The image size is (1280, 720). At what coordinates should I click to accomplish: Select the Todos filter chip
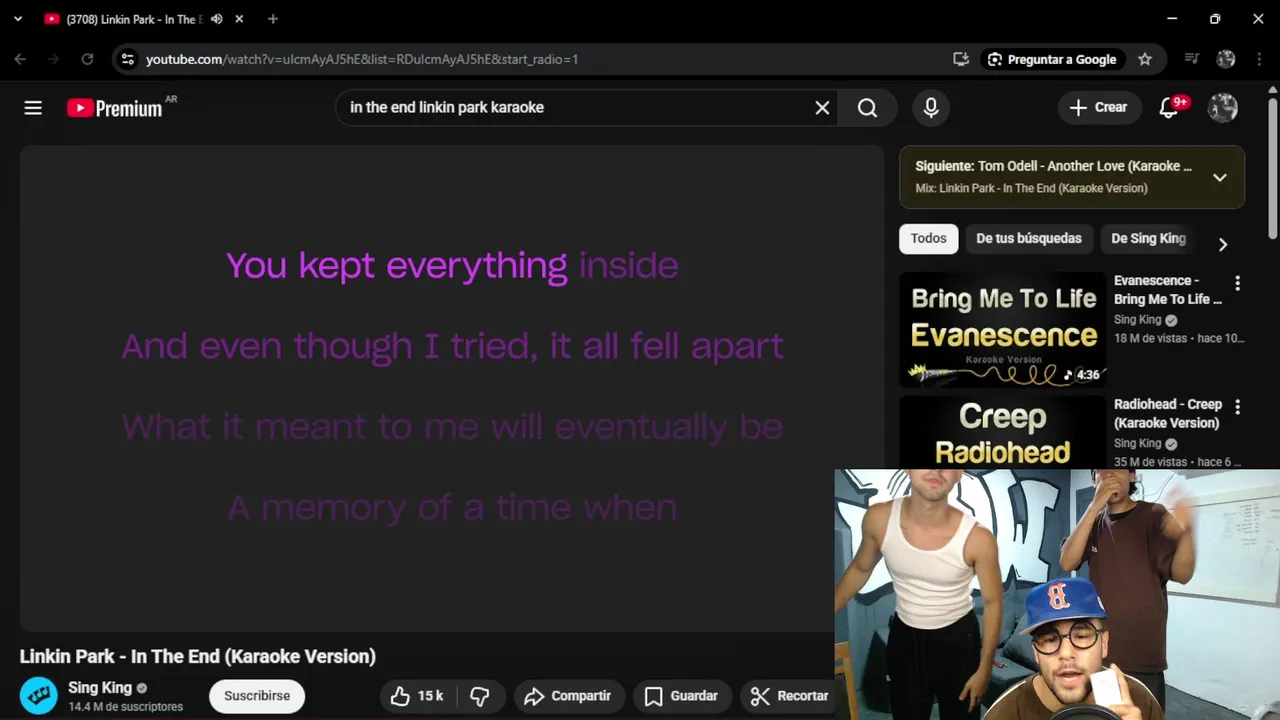point(928,238)
